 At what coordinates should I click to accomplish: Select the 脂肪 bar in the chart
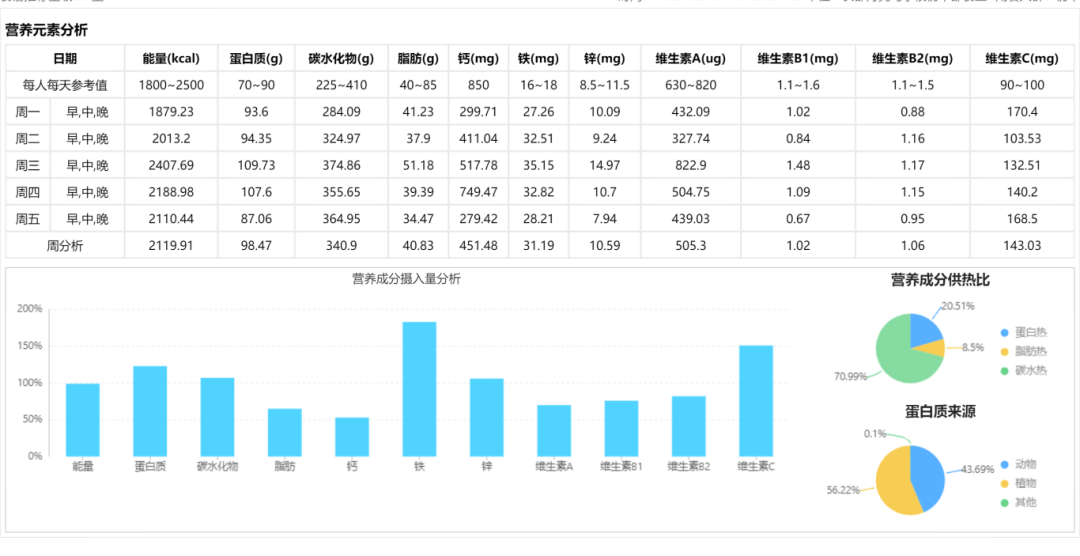click(x=285, y=433)
